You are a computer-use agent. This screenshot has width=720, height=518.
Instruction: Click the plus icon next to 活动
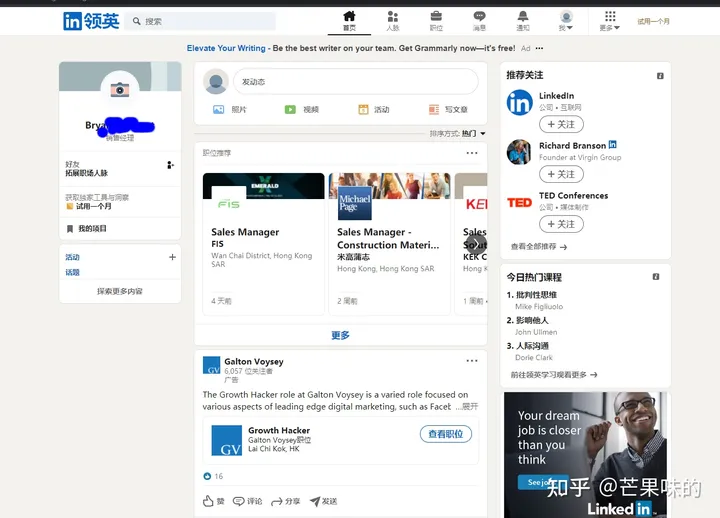point(172,257)
